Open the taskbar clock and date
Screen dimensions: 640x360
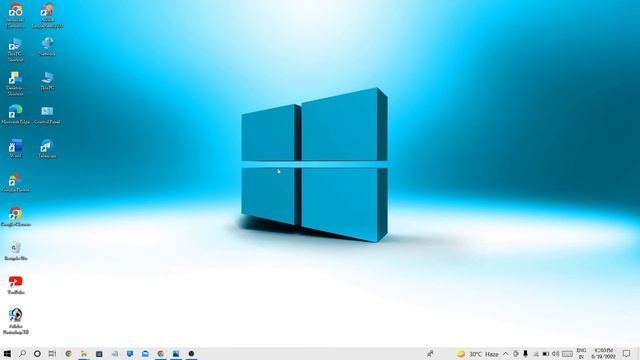click(x=603, y=354)
